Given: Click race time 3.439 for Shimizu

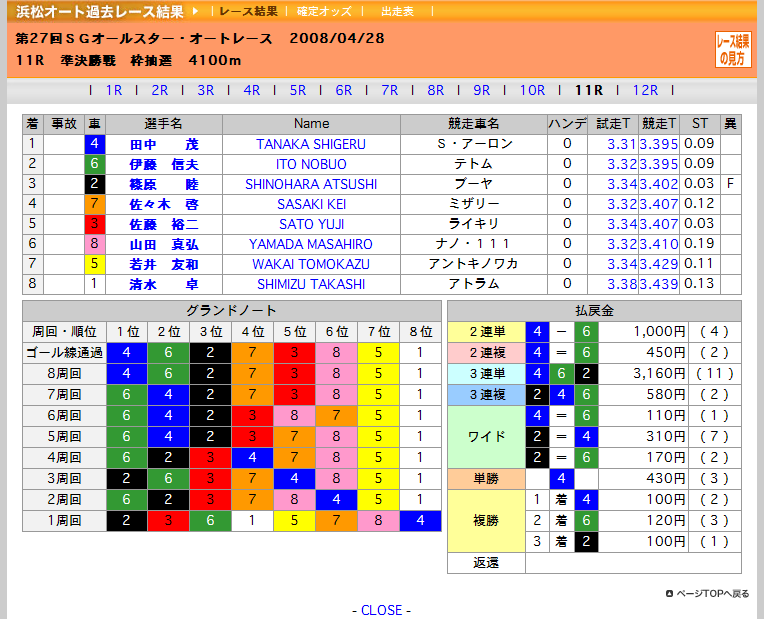Looking at the screenshot, I should click(659, 284).
